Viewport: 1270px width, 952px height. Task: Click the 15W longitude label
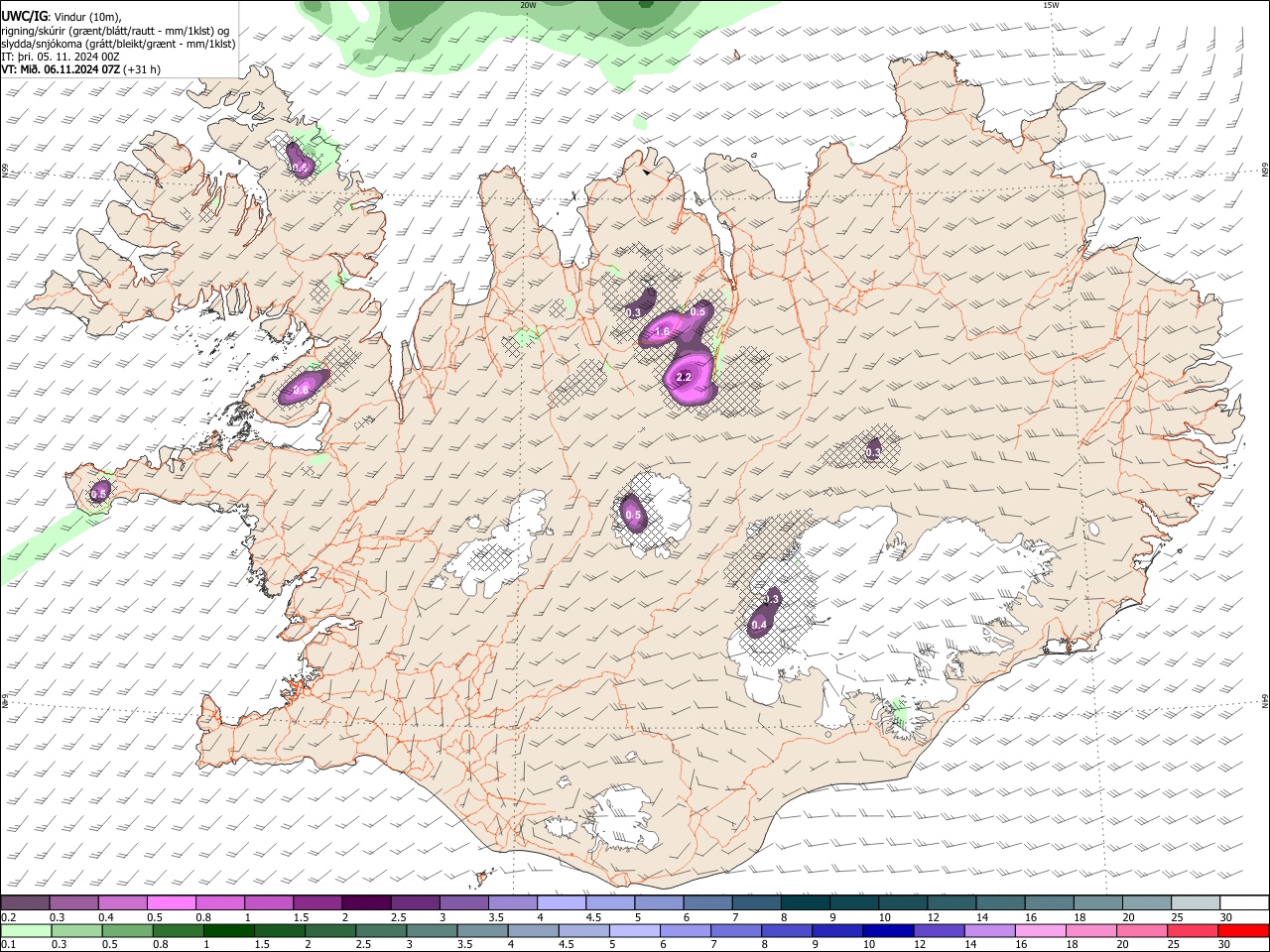(1051, 5)
